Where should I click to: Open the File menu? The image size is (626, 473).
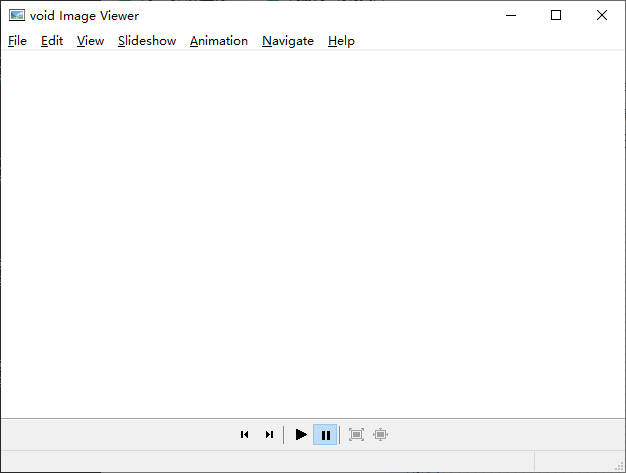pyautogui.click(x=17, y=41)
